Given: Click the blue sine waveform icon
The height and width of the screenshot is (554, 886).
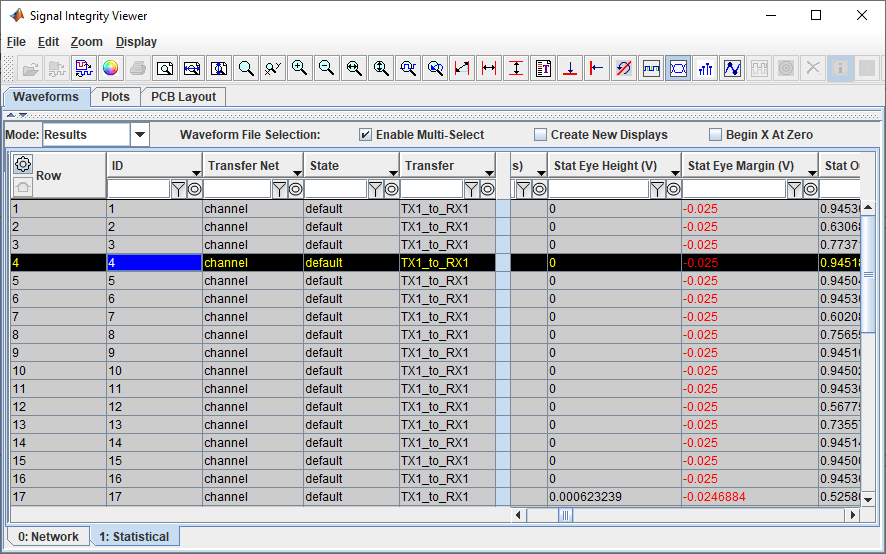Looking at the screenshot, I should [732, 69].
